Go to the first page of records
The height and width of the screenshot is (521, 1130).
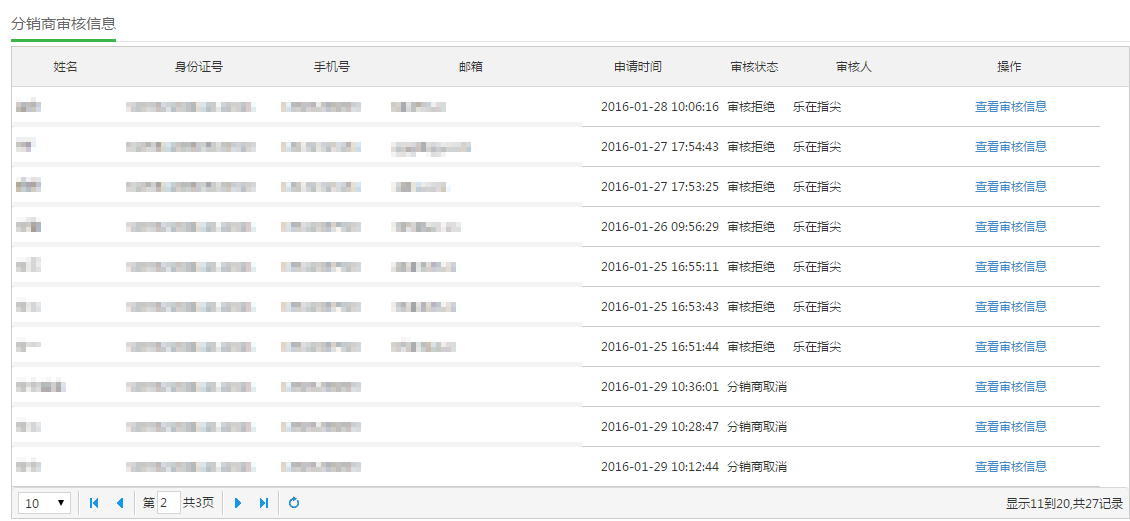[x=94, y=503]
